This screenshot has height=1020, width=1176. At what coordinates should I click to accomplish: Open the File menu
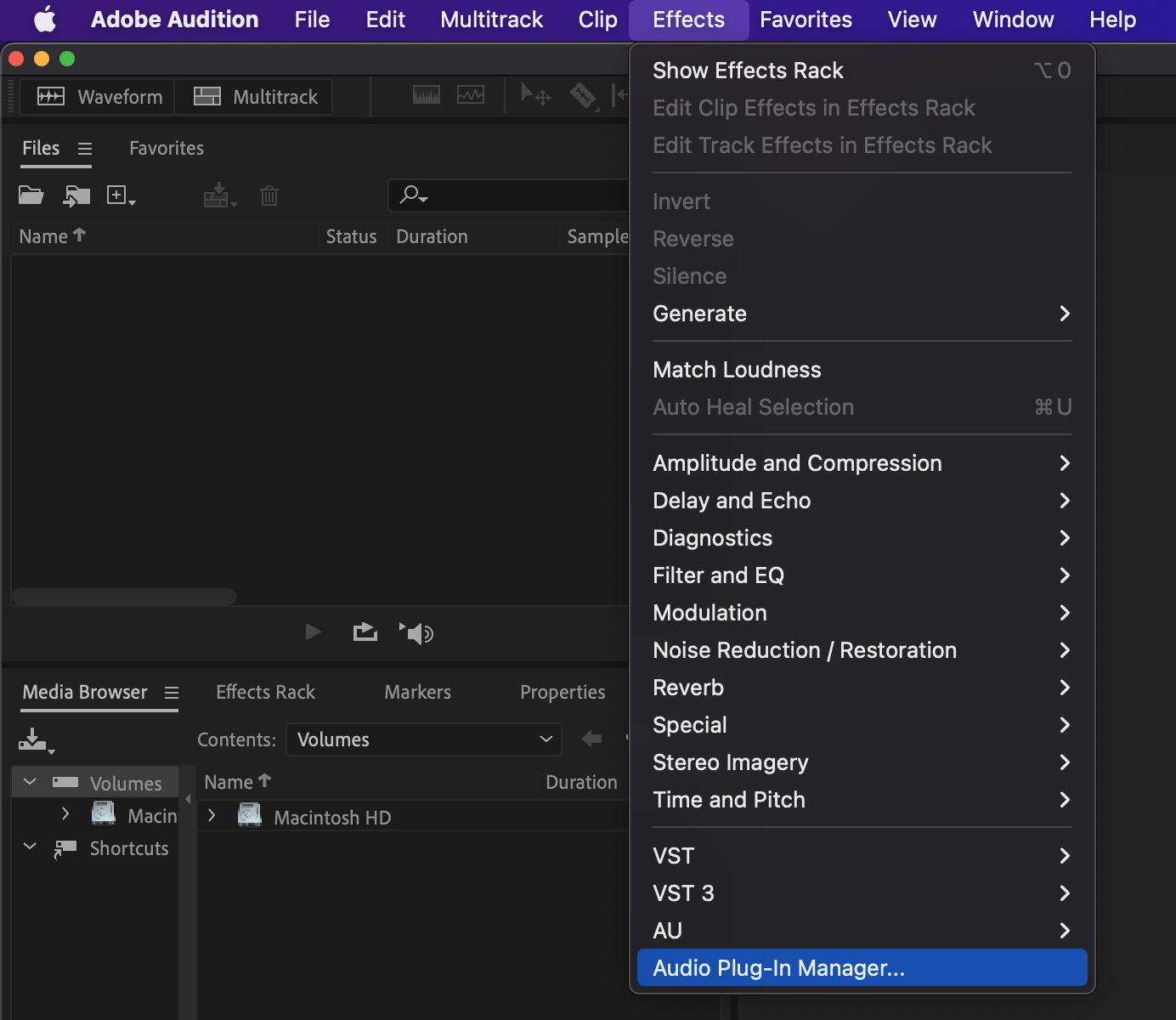[x=312, y=20]
